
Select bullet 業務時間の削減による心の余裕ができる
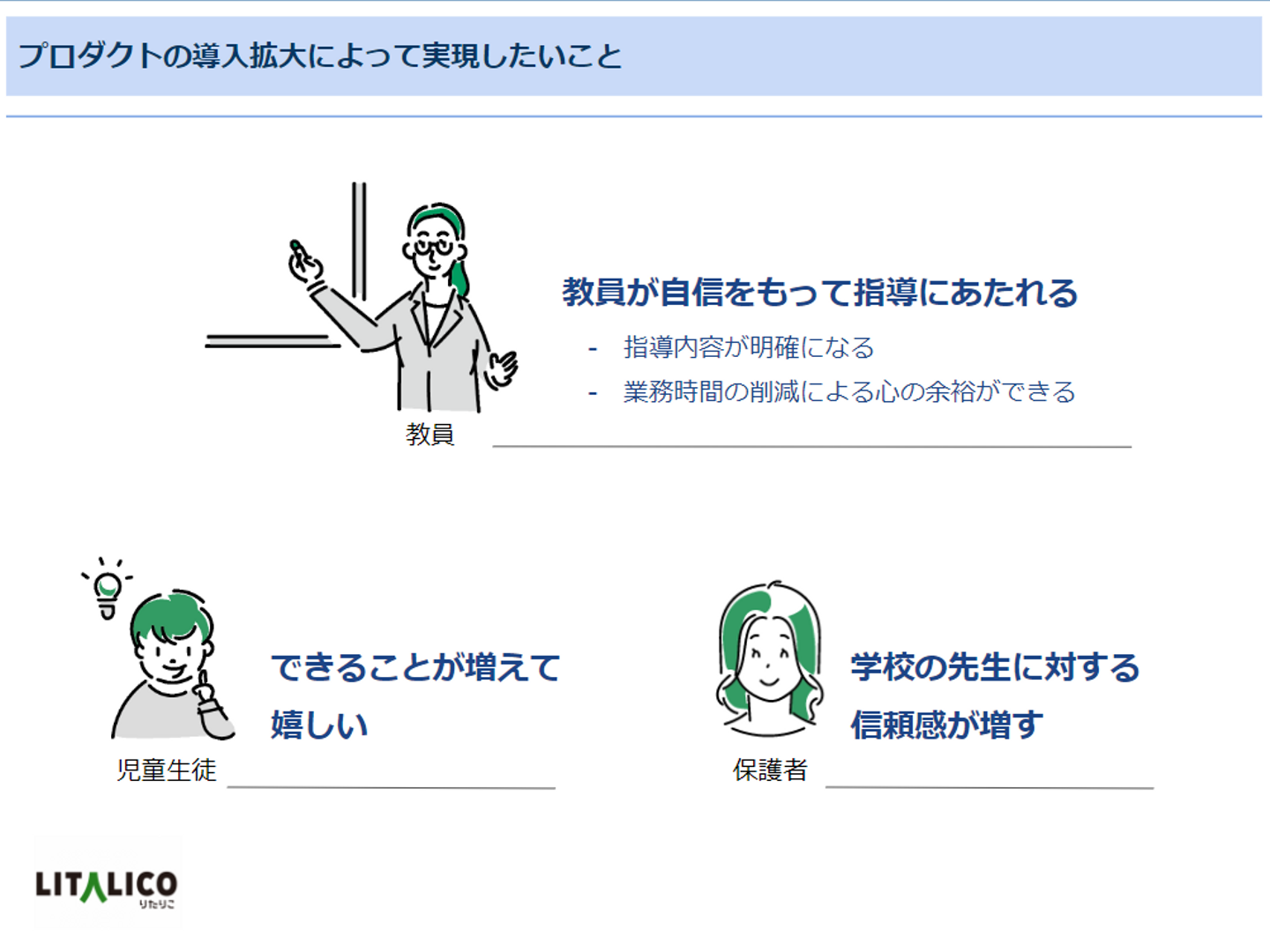point(849,391)
